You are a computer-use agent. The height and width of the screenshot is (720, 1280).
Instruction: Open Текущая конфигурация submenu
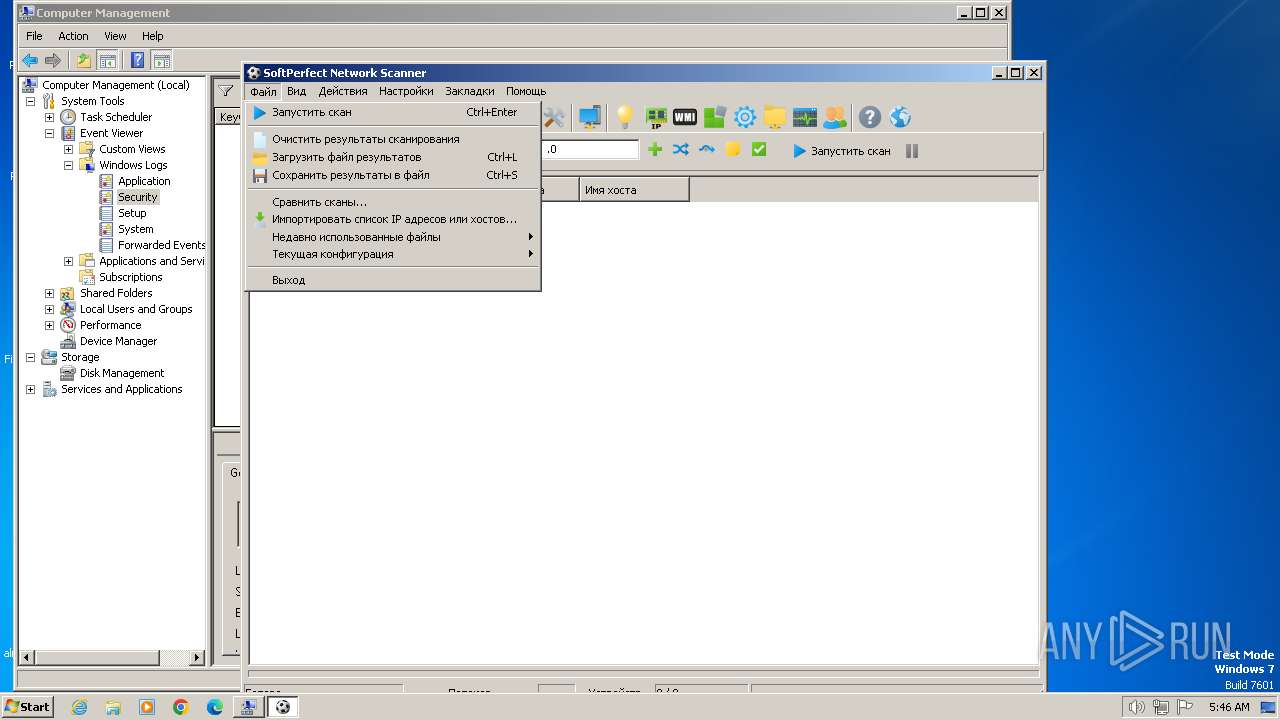pos(393,254)
